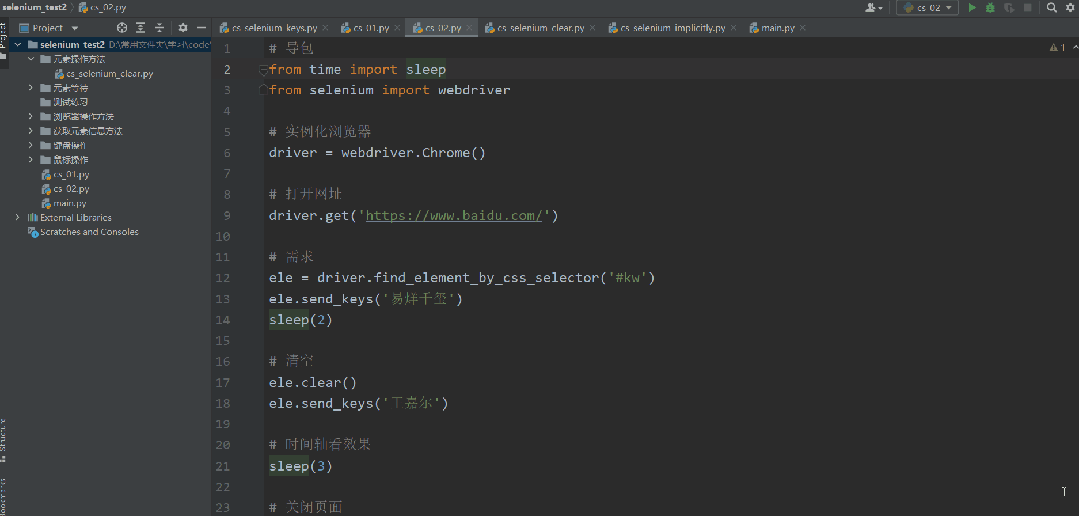Open the cs_02 run configuration dropdown
This screenshot has height=516, width=1079.
[927, 8]
